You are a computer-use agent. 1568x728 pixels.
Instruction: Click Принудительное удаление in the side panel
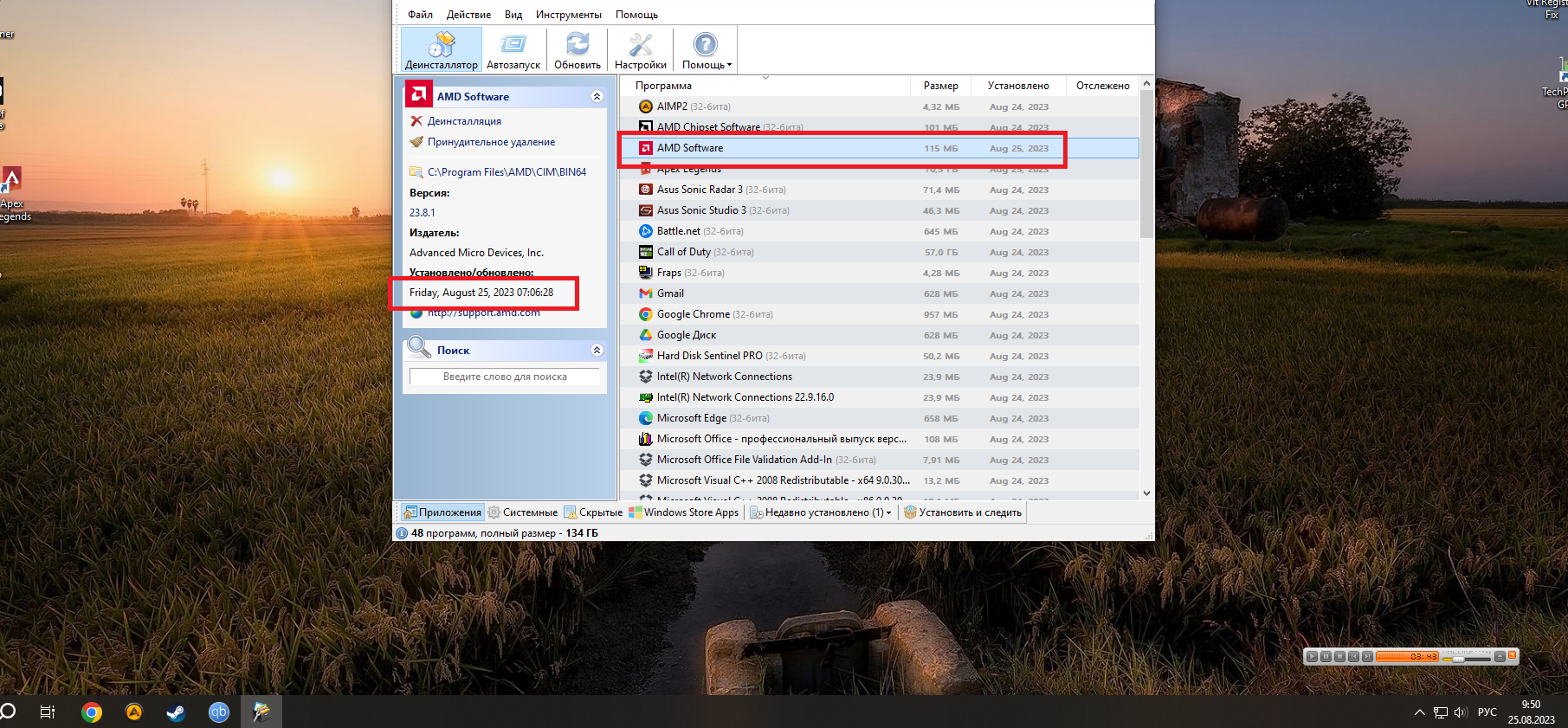(x=491, y=142)
